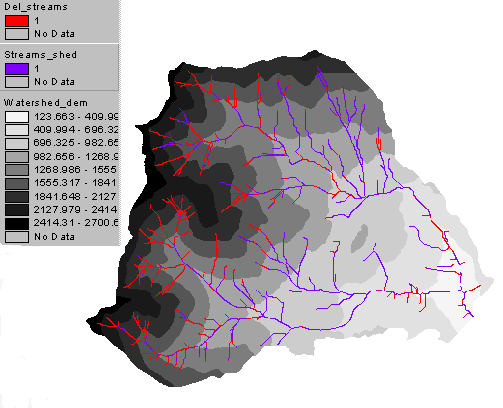Viewport: 503px width, 408px height.
Task: Click the 1268.986 - 1555 elevation swatch
Action: tap(17, 170)
